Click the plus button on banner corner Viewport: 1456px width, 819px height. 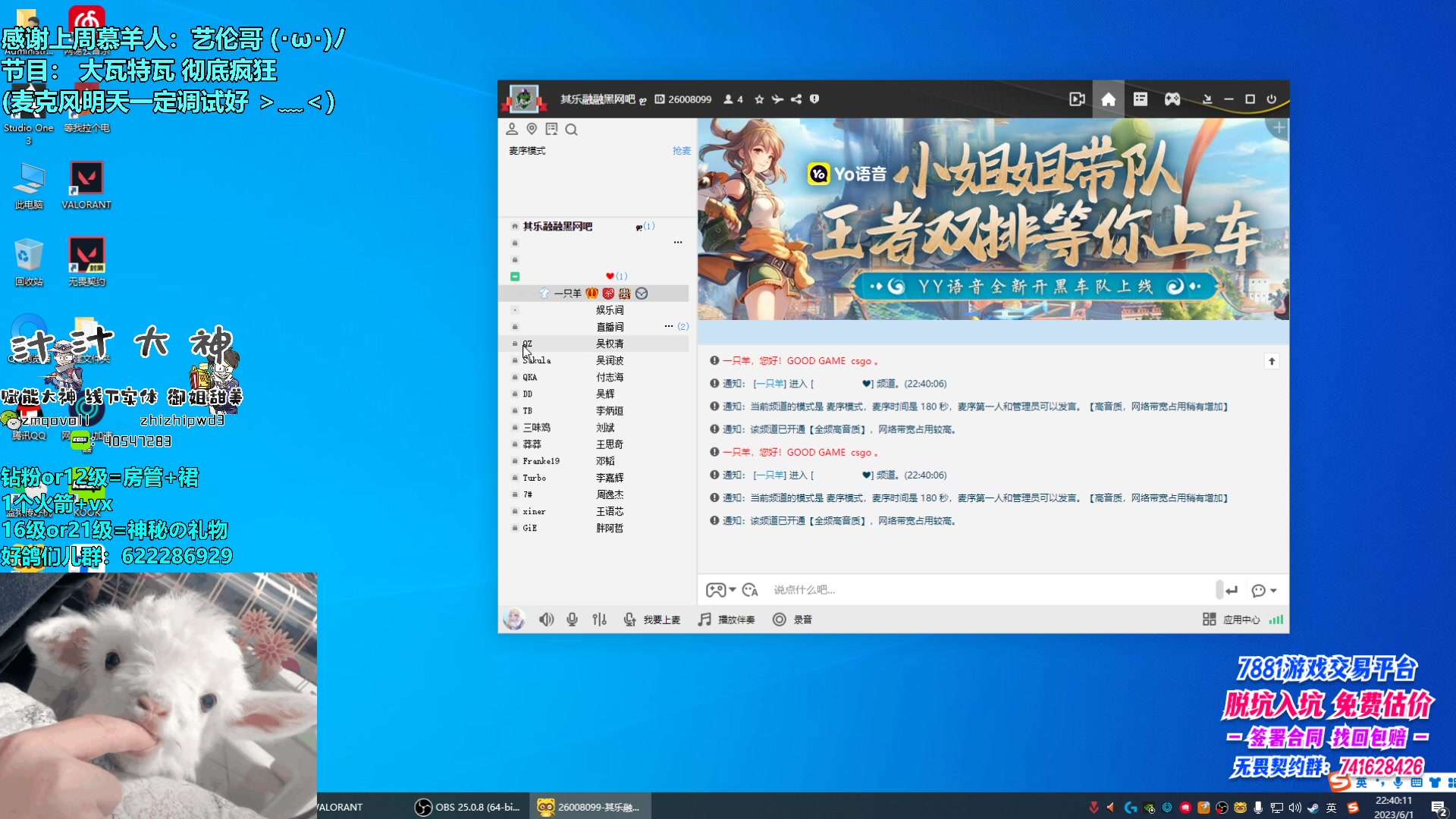pos(1279,128)
